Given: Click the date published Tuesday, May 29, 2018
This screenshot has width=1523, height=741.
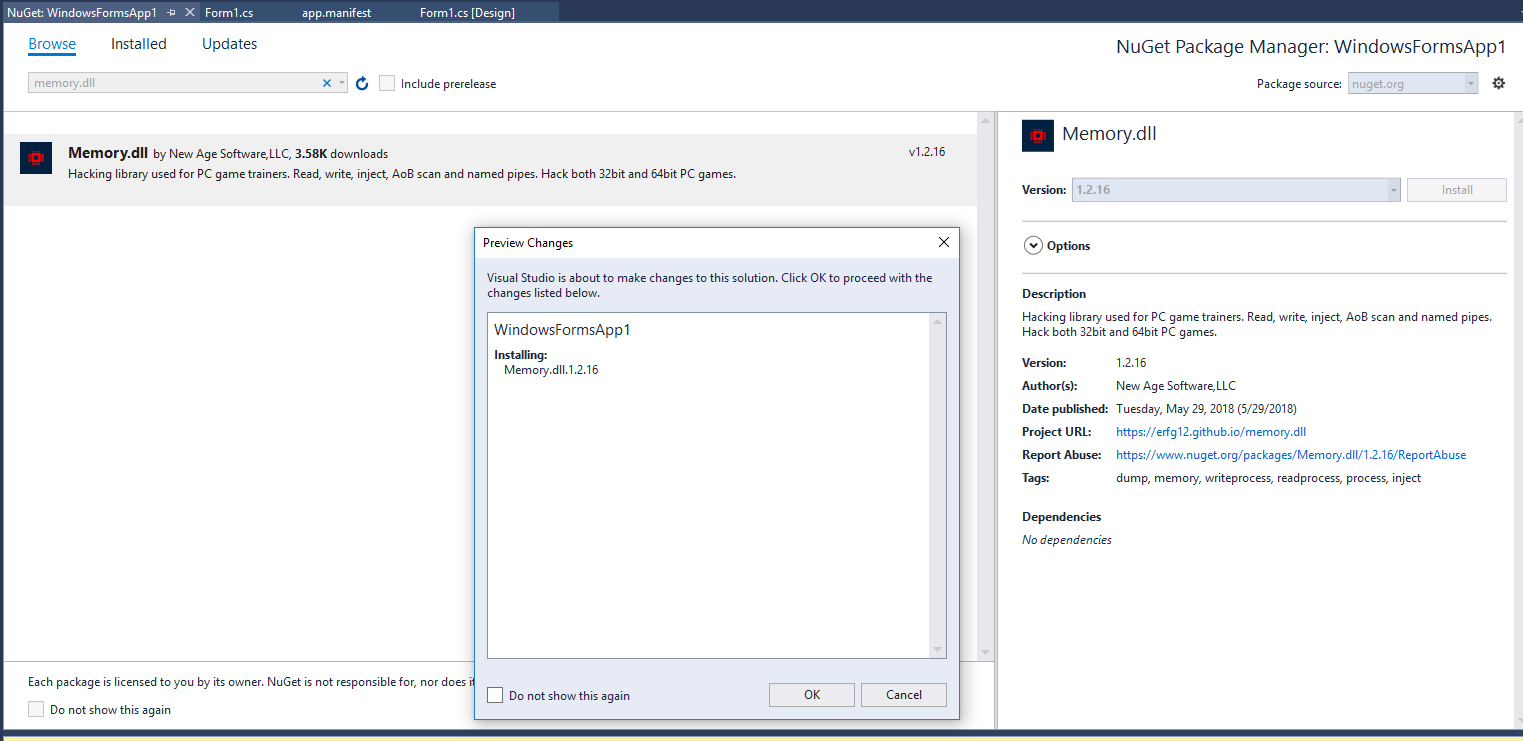Looking at the screenshot, I should click(x=1206, y=409).
